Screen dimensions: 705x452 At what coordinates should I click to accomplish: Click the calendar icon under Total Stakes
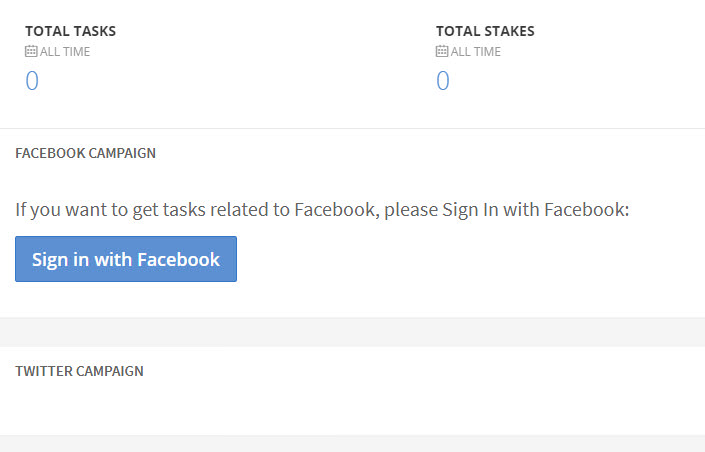442,51
